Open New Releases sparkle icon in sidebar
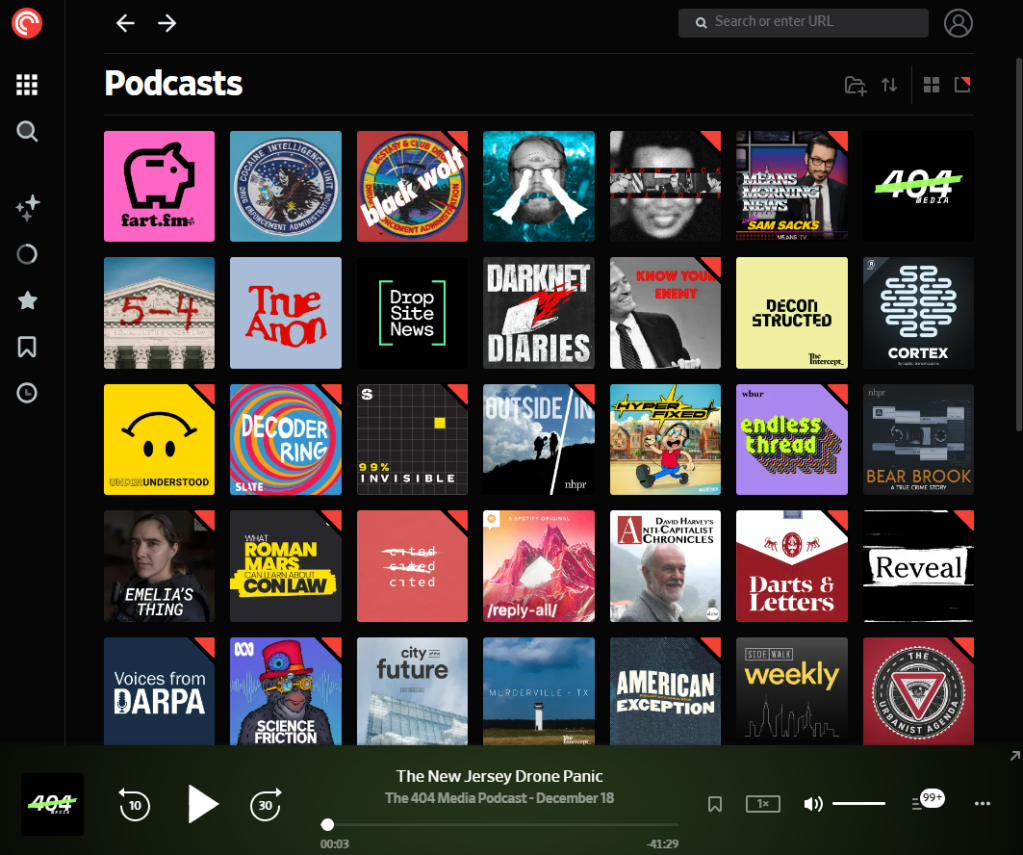1023x855 pixels. [x=27, y=208]
